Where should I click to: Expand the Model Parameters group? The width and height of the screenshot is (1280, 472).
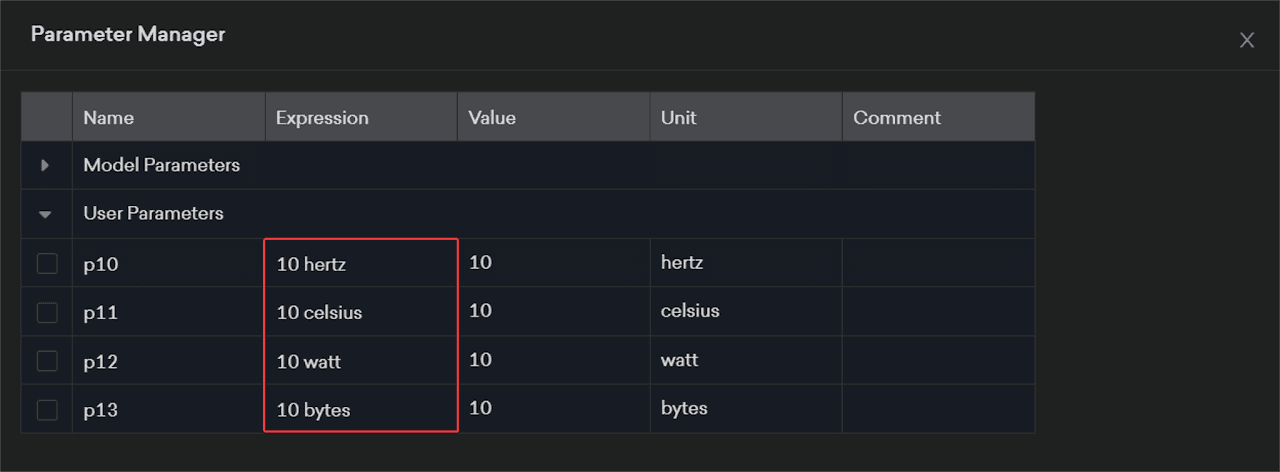point(45,166)
